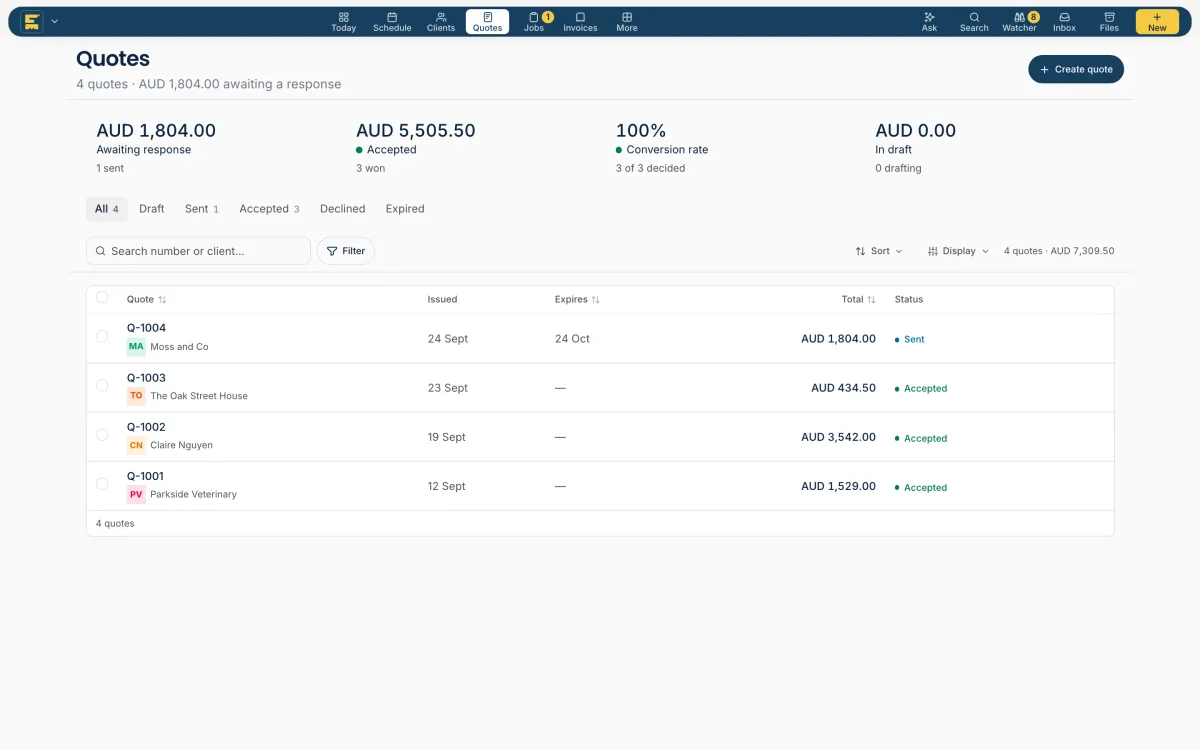
Task: Click the CN avatar for Claire Nguyen
Action: [x=136, y=445]
